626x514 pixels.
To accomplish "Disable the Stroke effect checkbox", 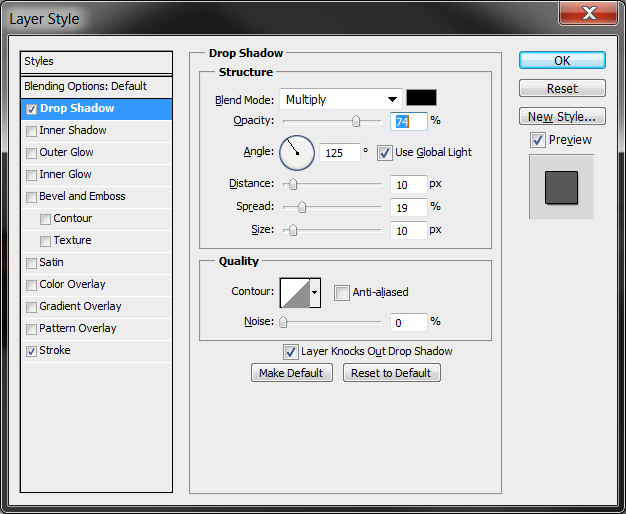I will point(32,351).
